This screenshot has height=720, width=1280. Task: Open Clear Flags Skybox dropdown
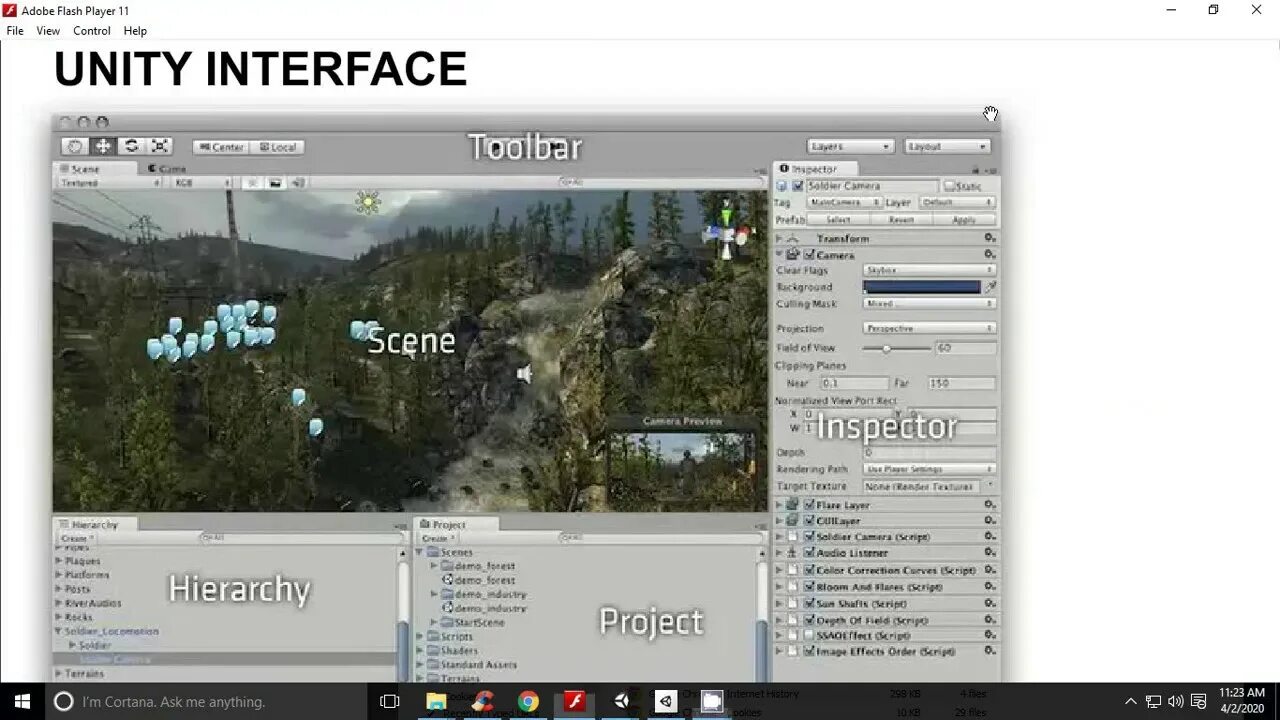[x=929, y=270]
